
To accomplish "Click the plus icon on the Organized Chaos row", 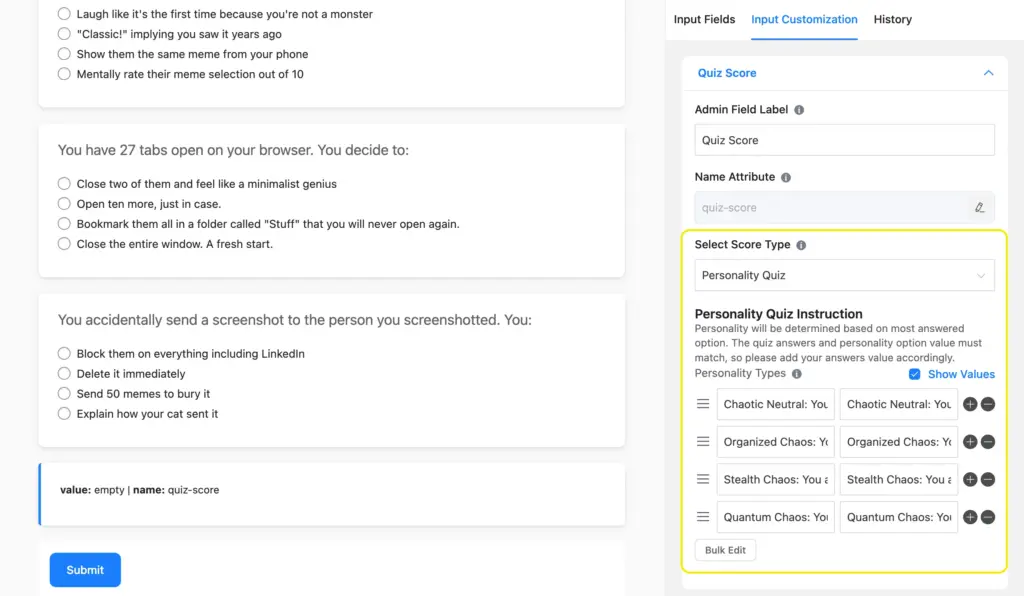I will pyautogui.click(x=969, y=441).
